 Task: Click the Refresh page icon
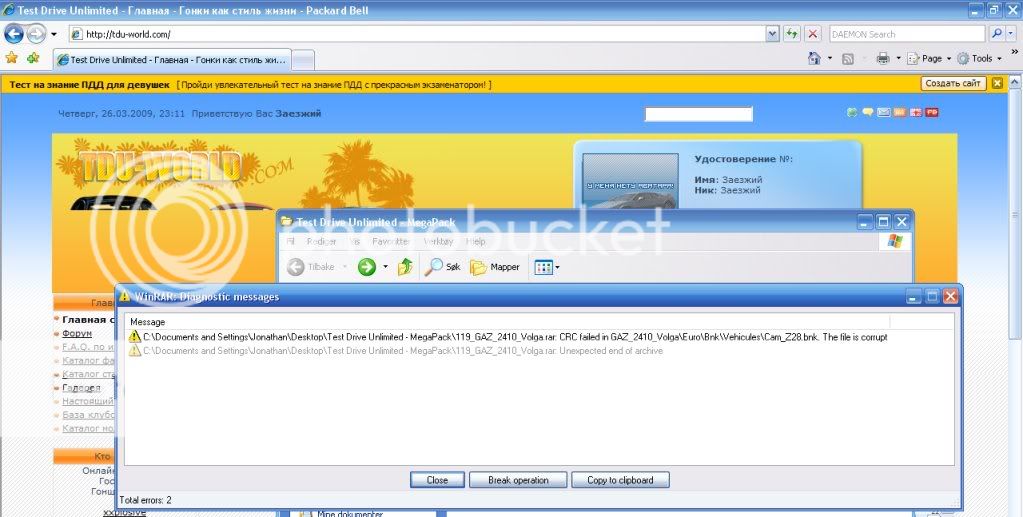coord(792,33)
